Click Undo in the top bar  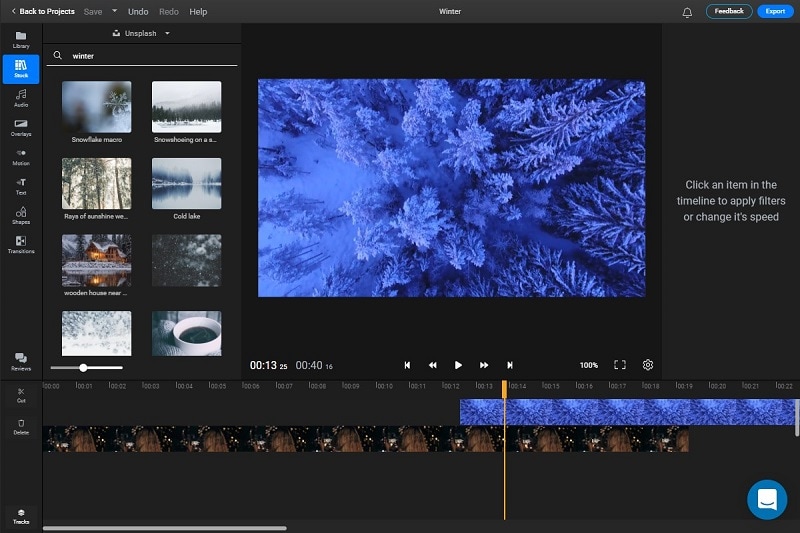point(138,12)
